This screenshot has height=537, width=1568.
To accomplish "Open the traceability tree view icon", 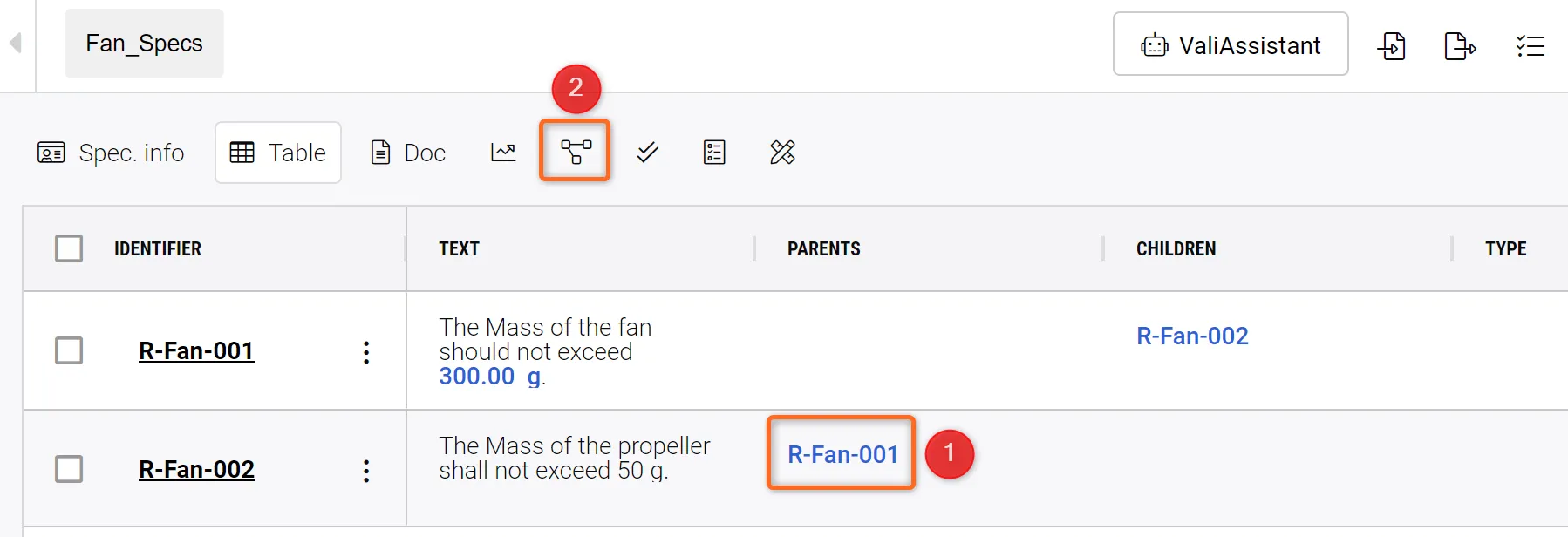I will point(575,152).
